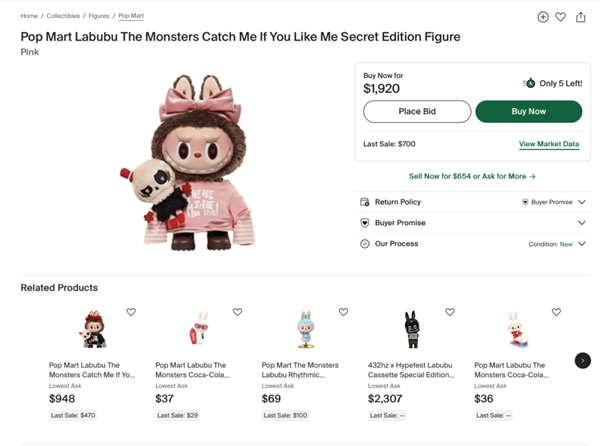600x446 pixels.
Task: Favorite the $2,307 Cassette Special Edition product
Action: pyautogui.click(x=450, y=312)
